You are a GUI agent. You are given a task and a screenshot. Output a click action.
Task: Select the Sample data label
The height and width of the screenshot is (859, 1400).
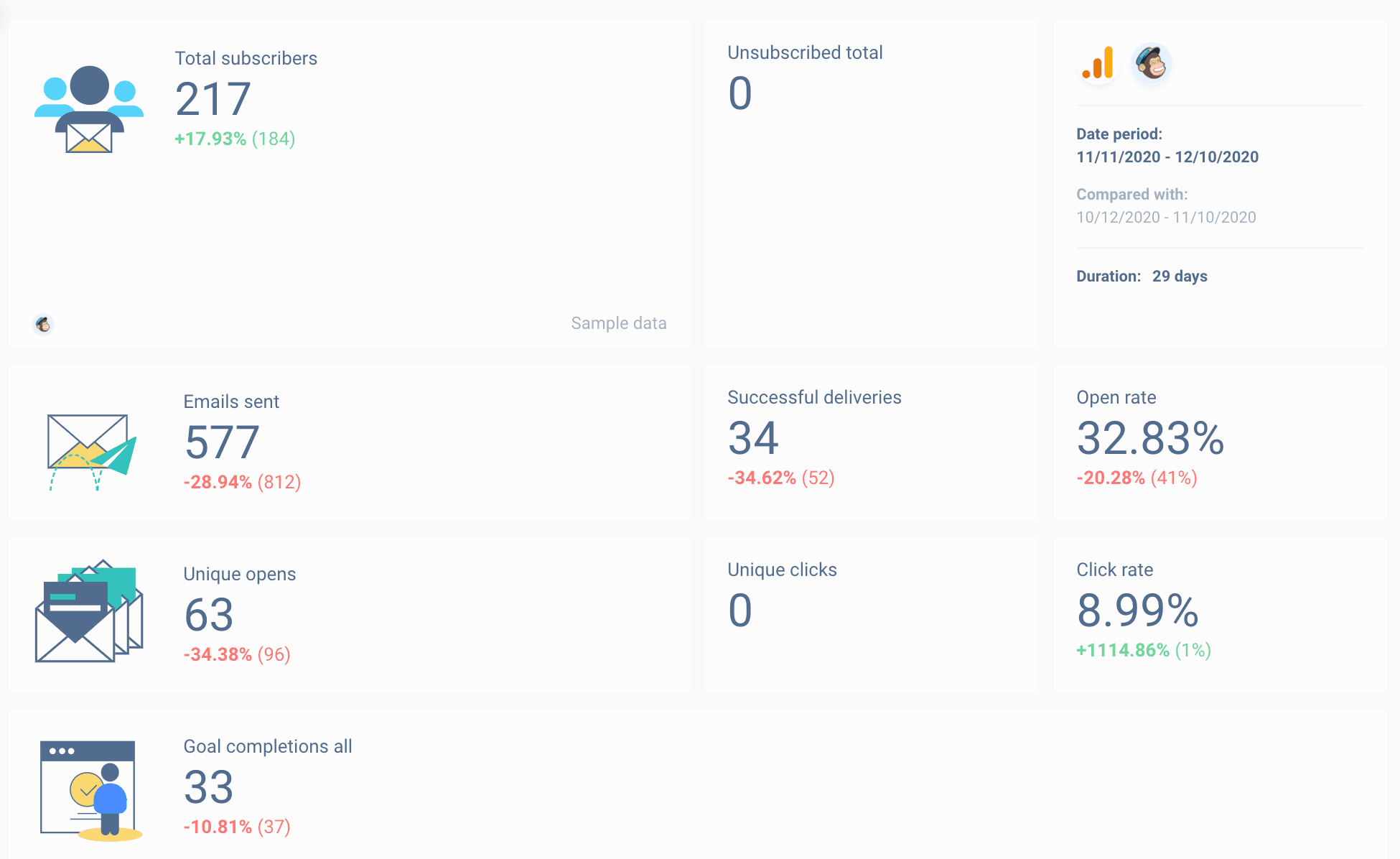[x=618, y=323]
